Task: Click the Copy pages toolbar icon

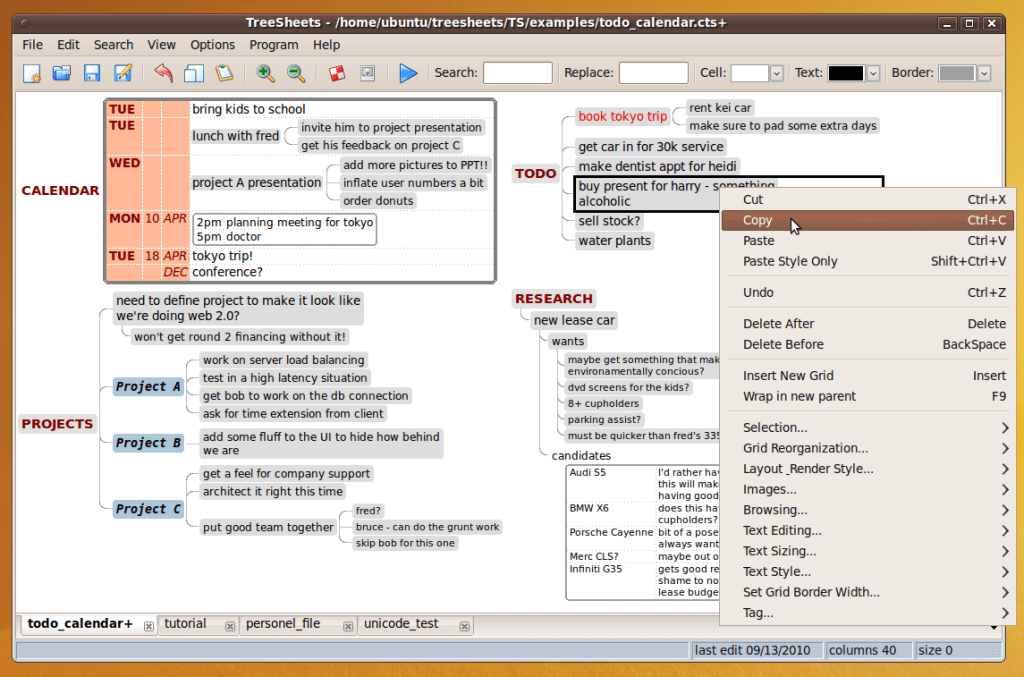Action: [x=192, y=72]
